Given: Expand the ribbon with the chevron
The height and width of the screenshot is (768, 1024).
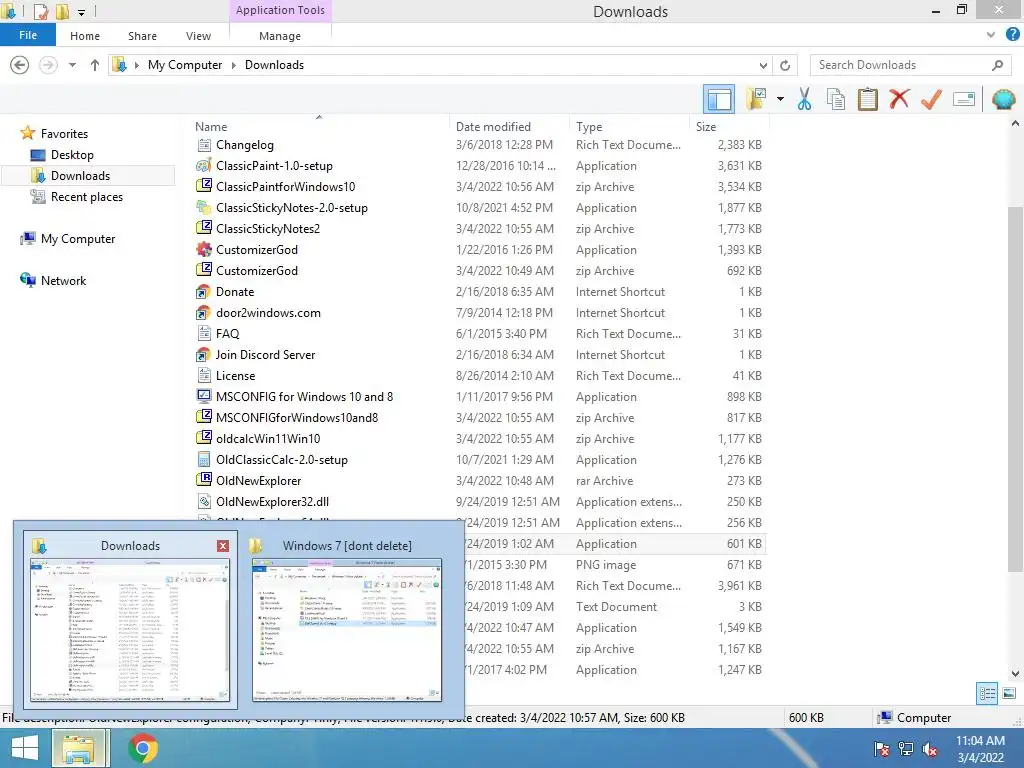Looking at the screenshot, I should coord(991,35).
